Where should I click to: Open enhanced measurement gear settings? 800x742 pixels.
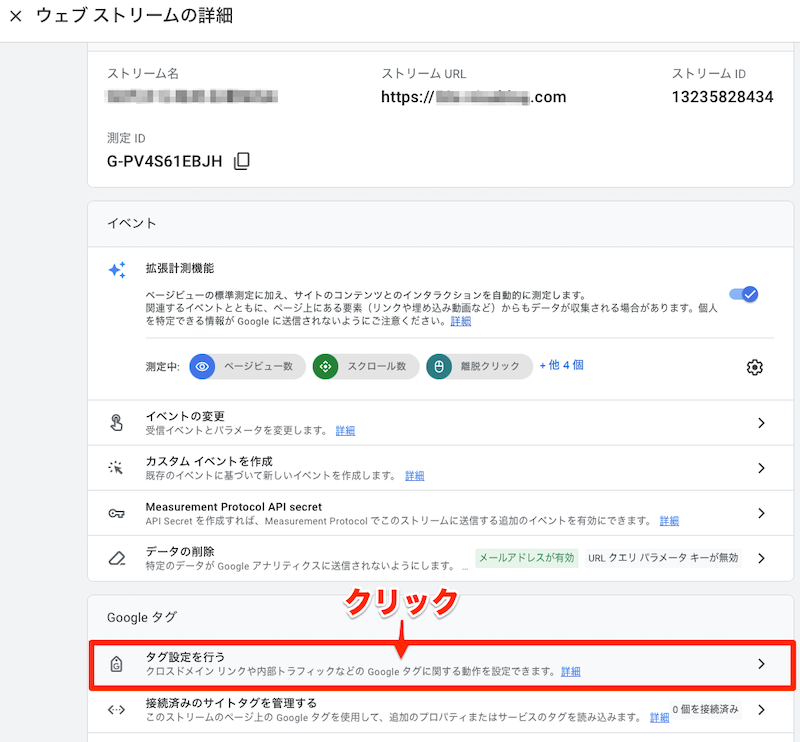[x=755, y=367]
